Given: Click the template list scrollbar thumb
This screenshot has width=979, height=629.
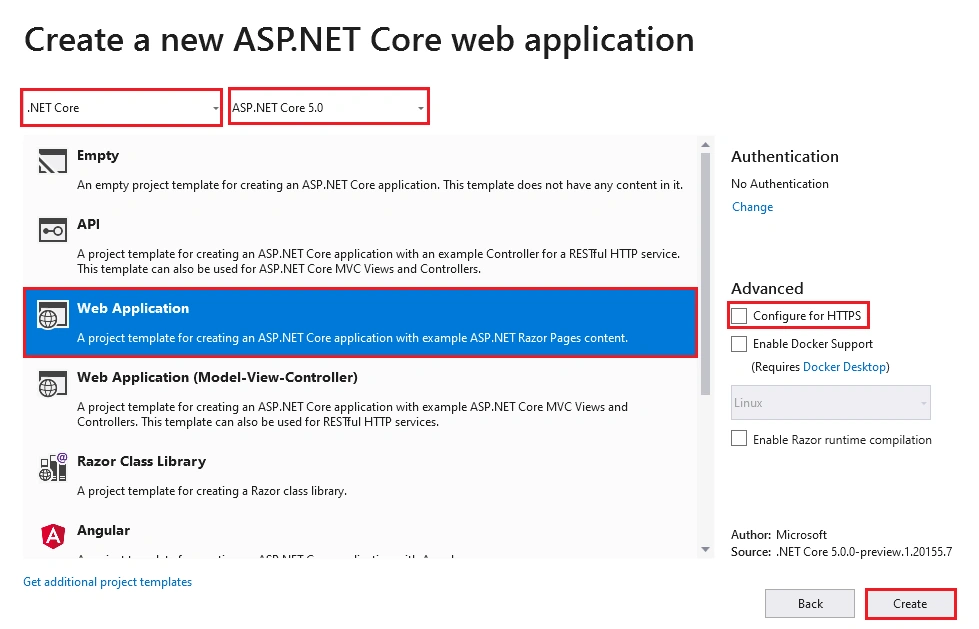Looking at the screenshot, I should click(706, 274).
